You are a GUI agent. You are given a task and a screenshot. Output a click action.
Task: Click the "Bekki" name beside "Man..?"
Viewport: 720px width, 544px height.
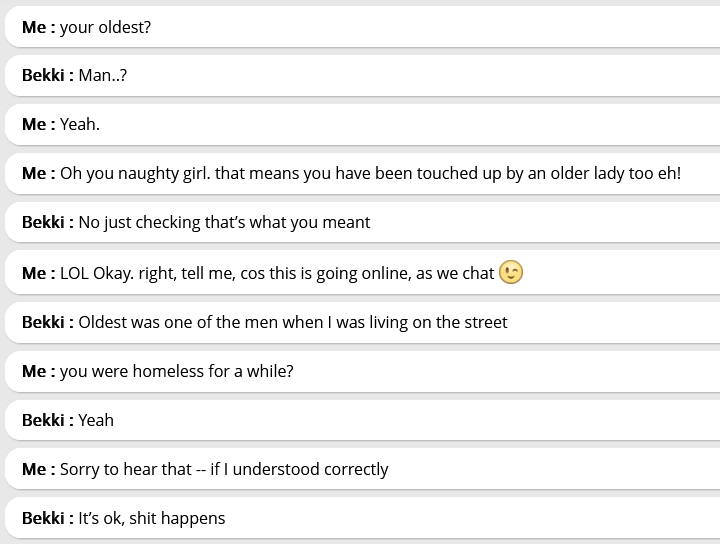click(44, 76)
